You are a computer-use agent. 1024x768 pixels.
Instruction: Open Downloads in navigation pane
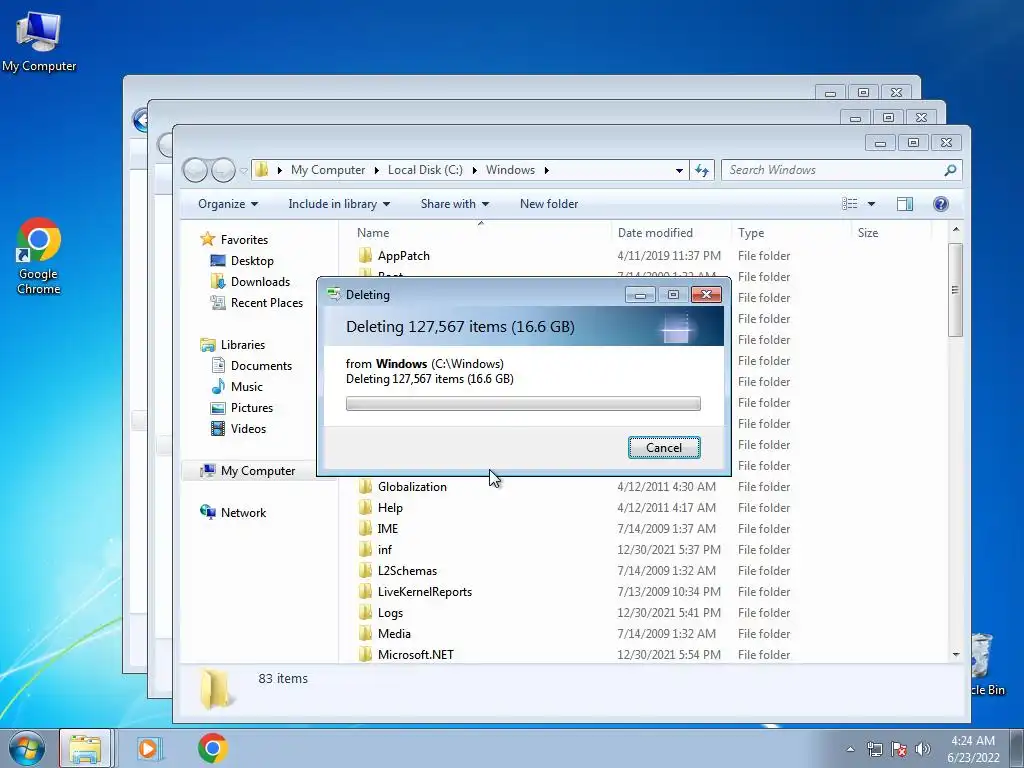click(x=260, y=281)
